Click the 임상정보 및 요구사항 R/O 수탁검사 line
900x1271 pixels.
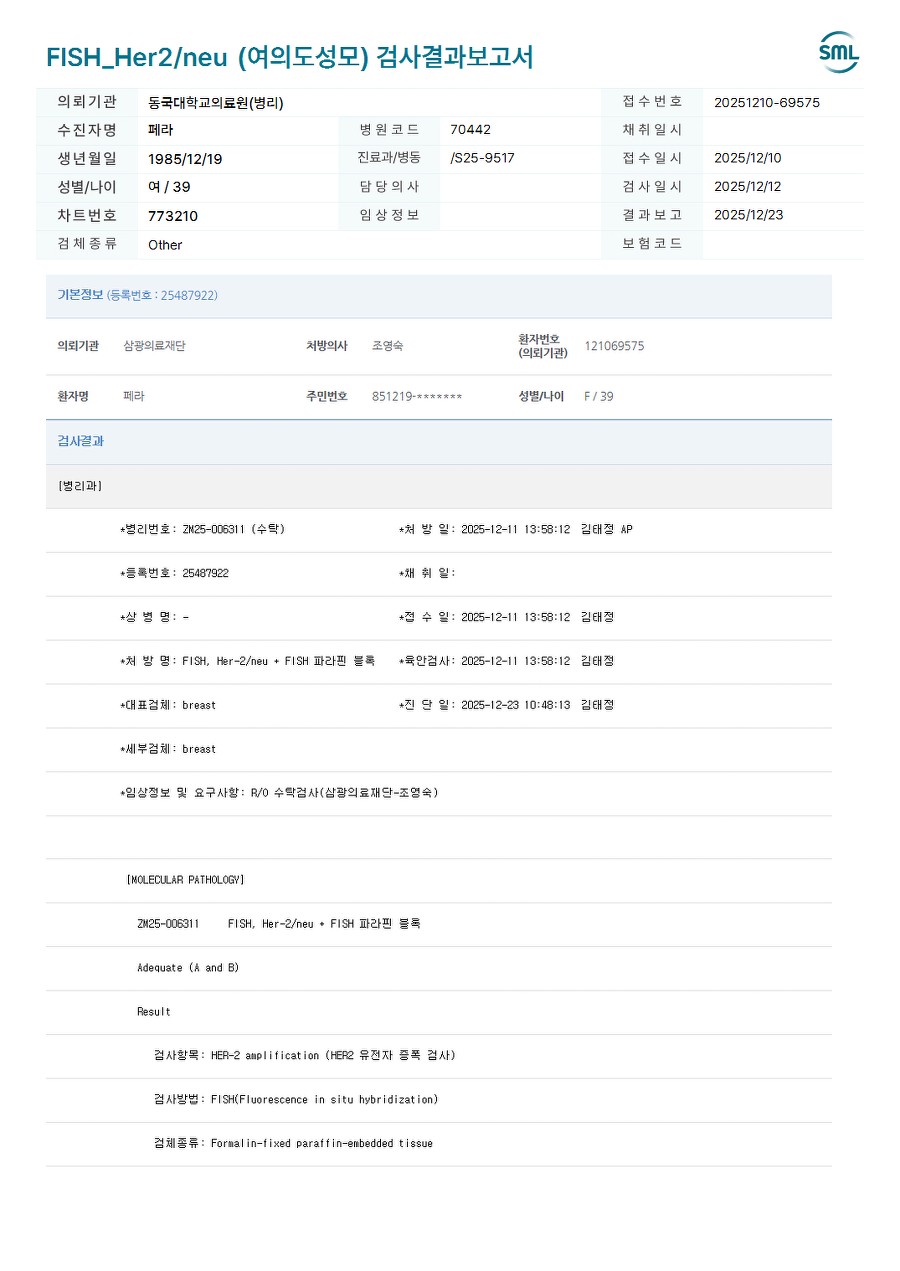(279, 794)
